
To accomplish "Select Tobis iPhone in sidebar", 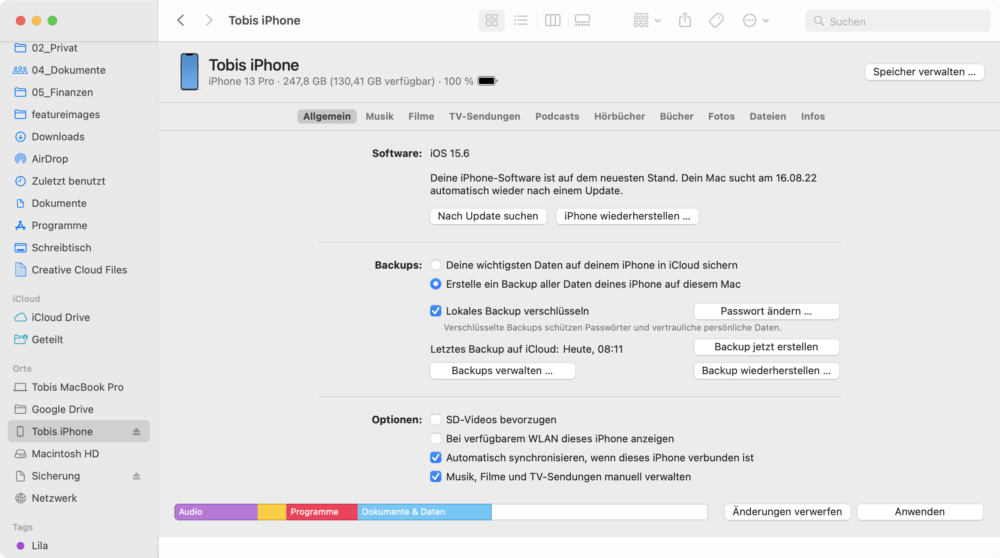I will pos(79,432).
